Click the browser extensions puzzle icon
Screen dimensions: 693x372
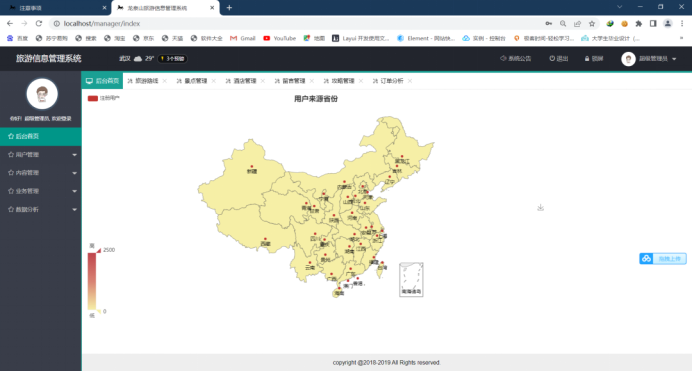[x=638, y=23]
